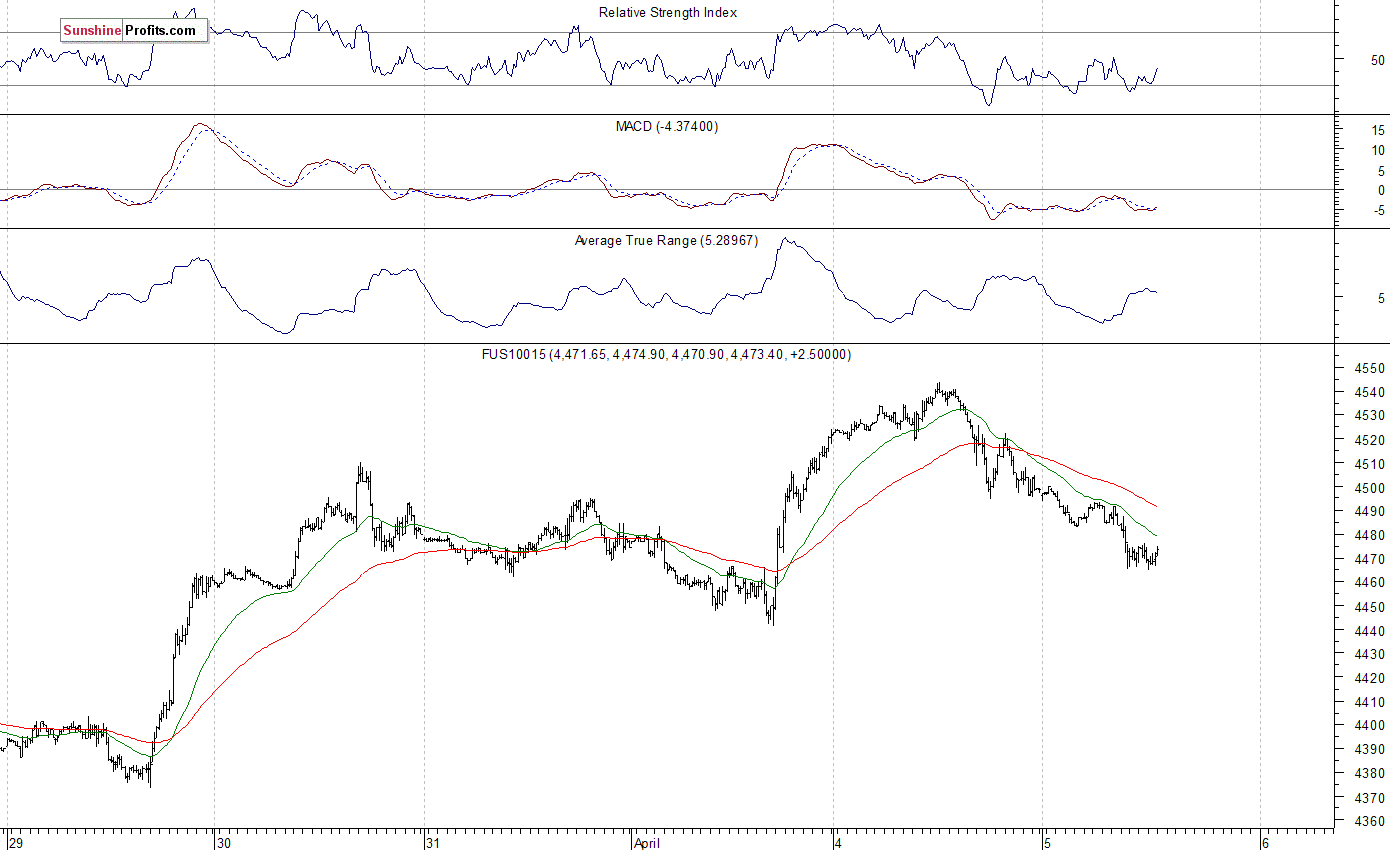Click price axis label 4460
This screenshot has width=1390, height=850.
coord(1370,583)
